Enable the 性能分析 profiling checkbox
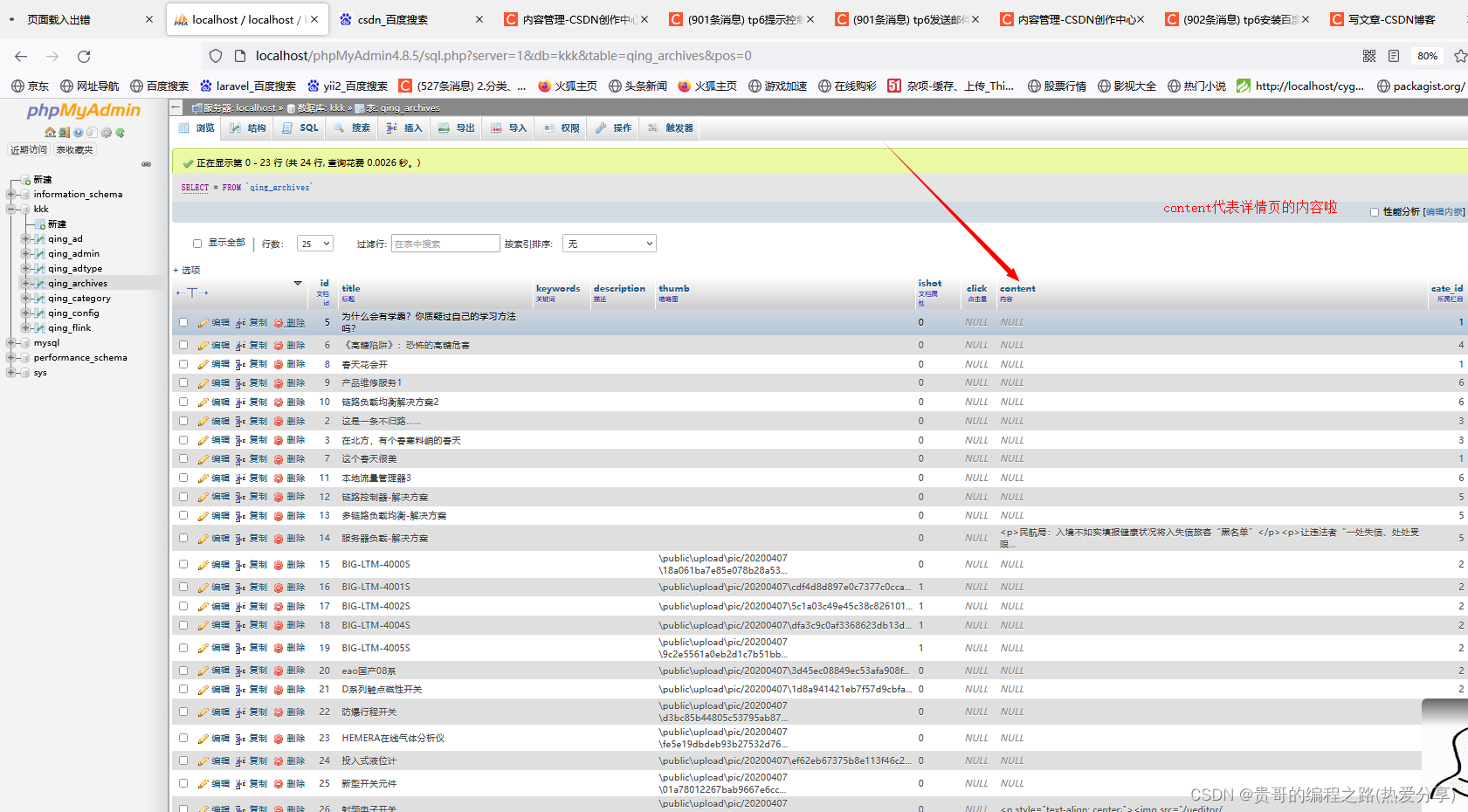 (x=1375, y=212)
